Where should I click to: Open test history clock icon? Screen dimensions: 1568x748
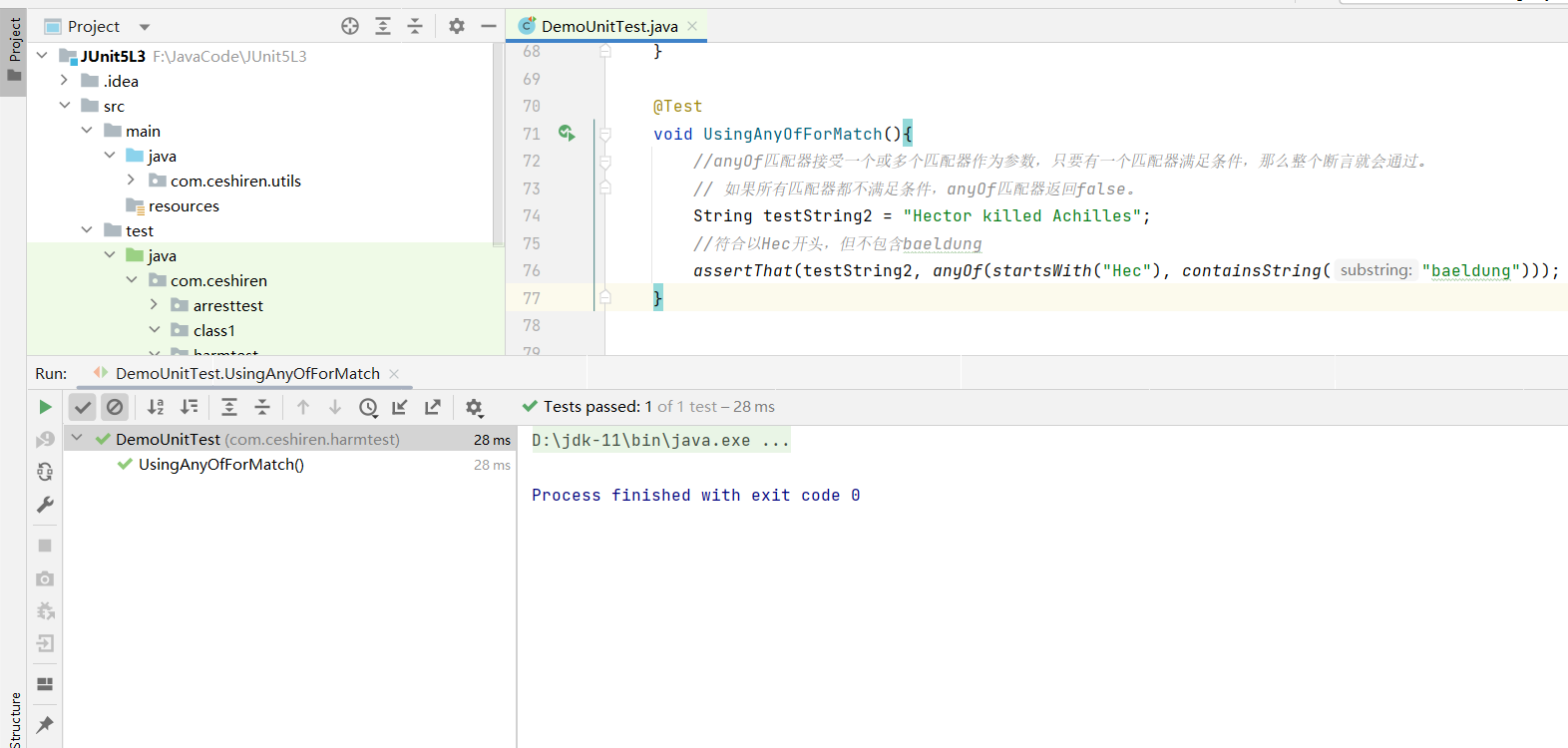pos(368,407)
